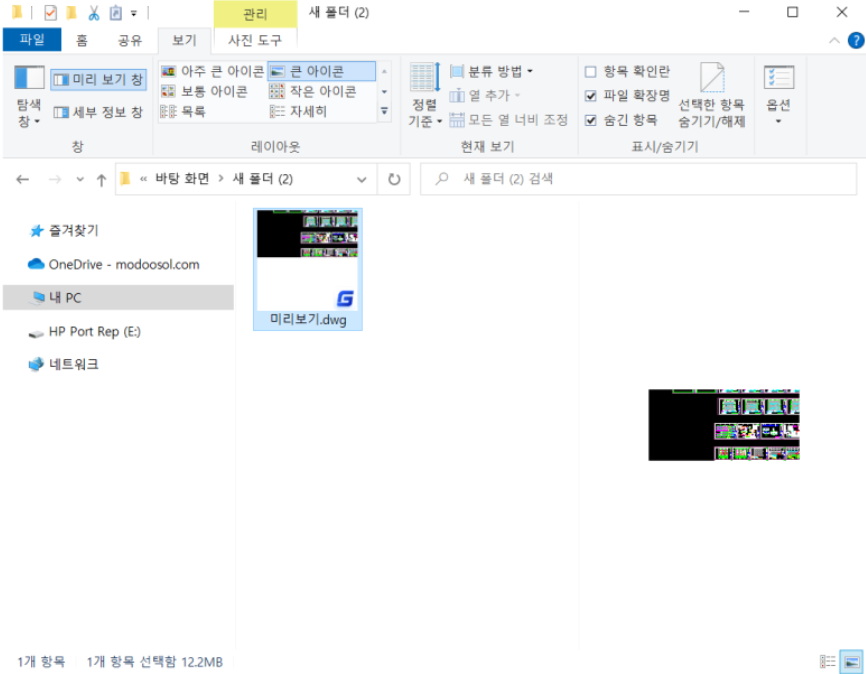Viewport: 866px width, 674px height.
Task: Select large icons (큰 아이콘) layout
Action: coord(321,71)
